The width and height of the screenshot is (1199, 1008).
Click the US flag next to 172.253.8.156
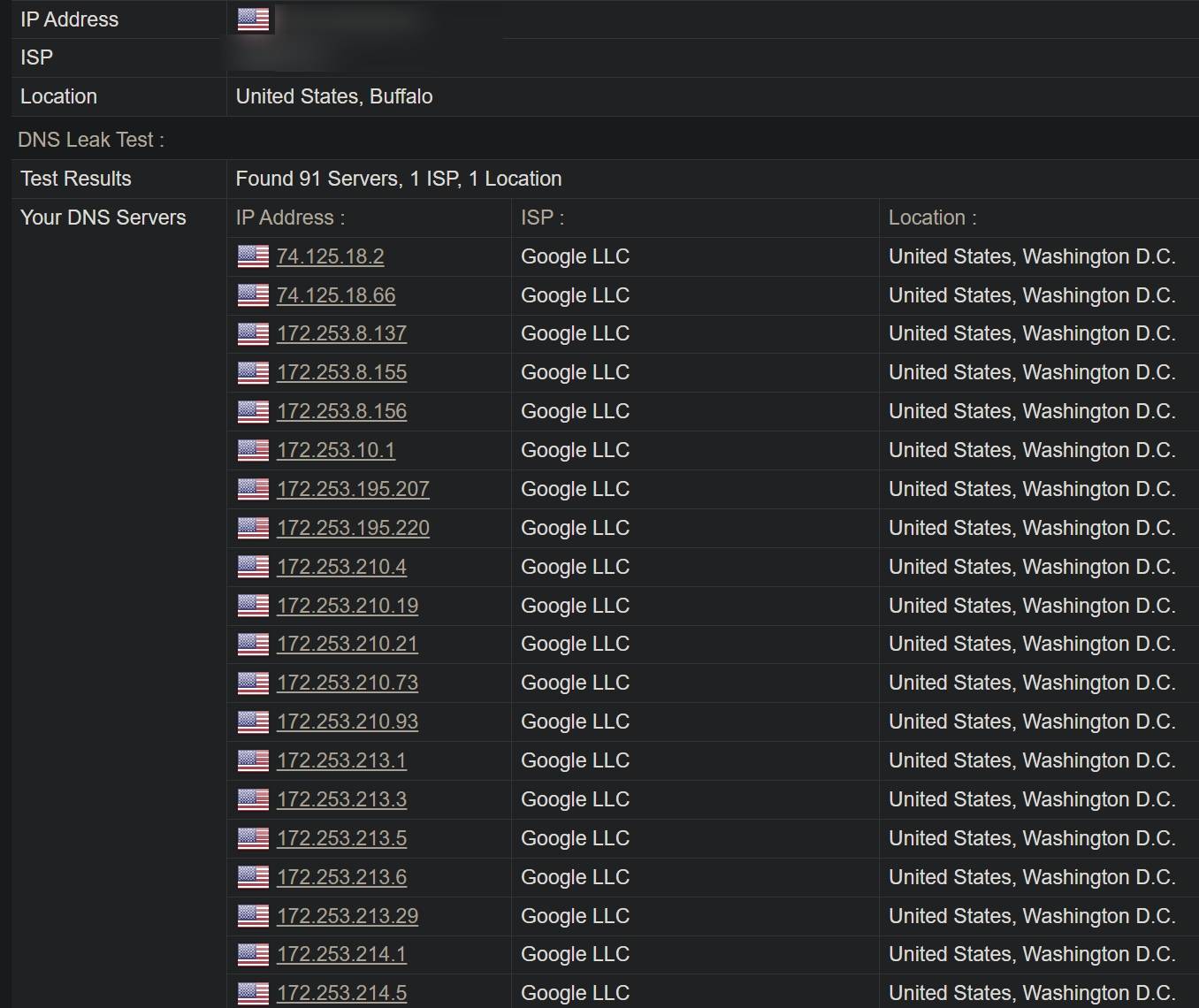[253, 411]
